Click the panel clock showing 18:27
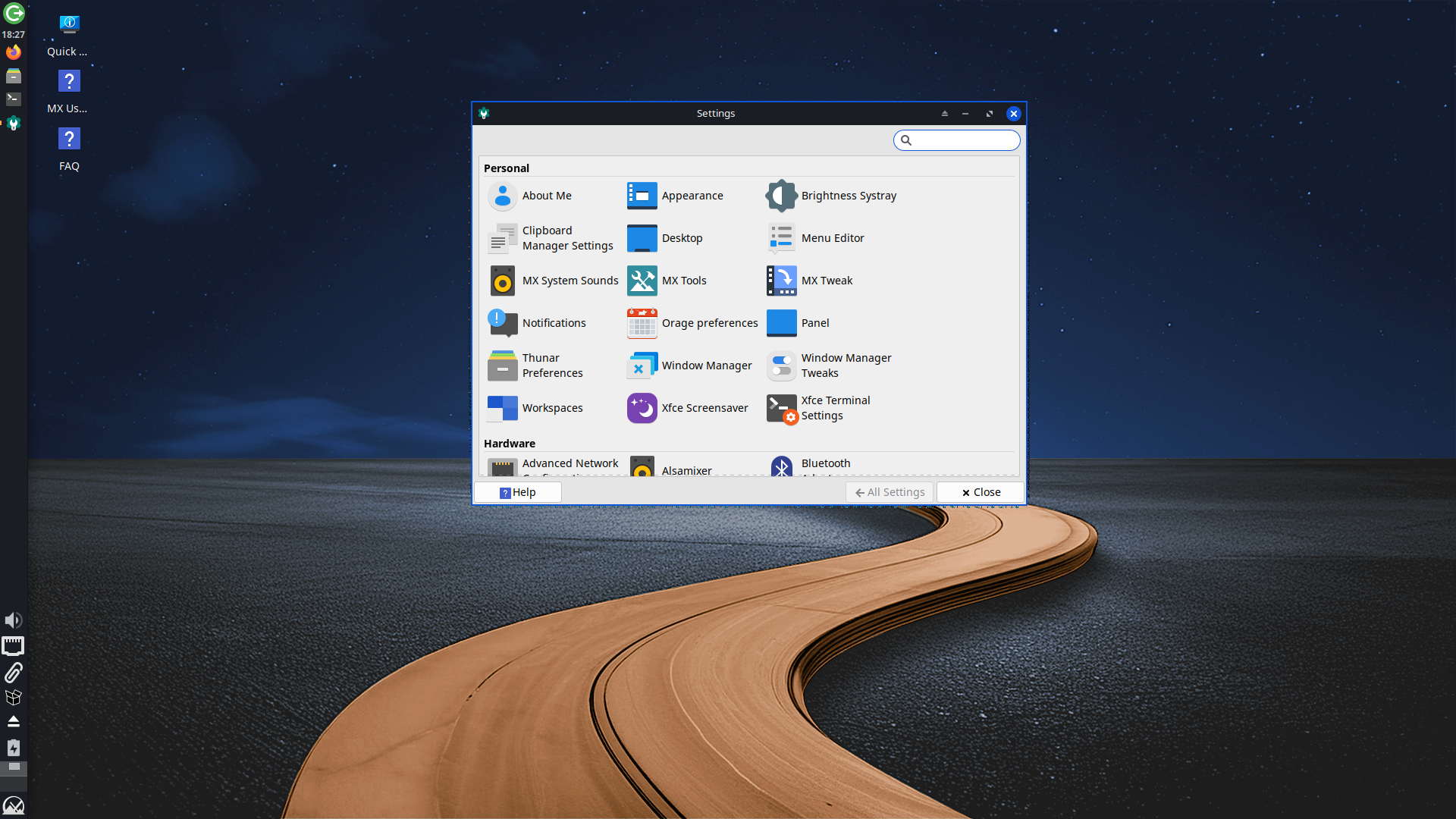 [14, 34]
